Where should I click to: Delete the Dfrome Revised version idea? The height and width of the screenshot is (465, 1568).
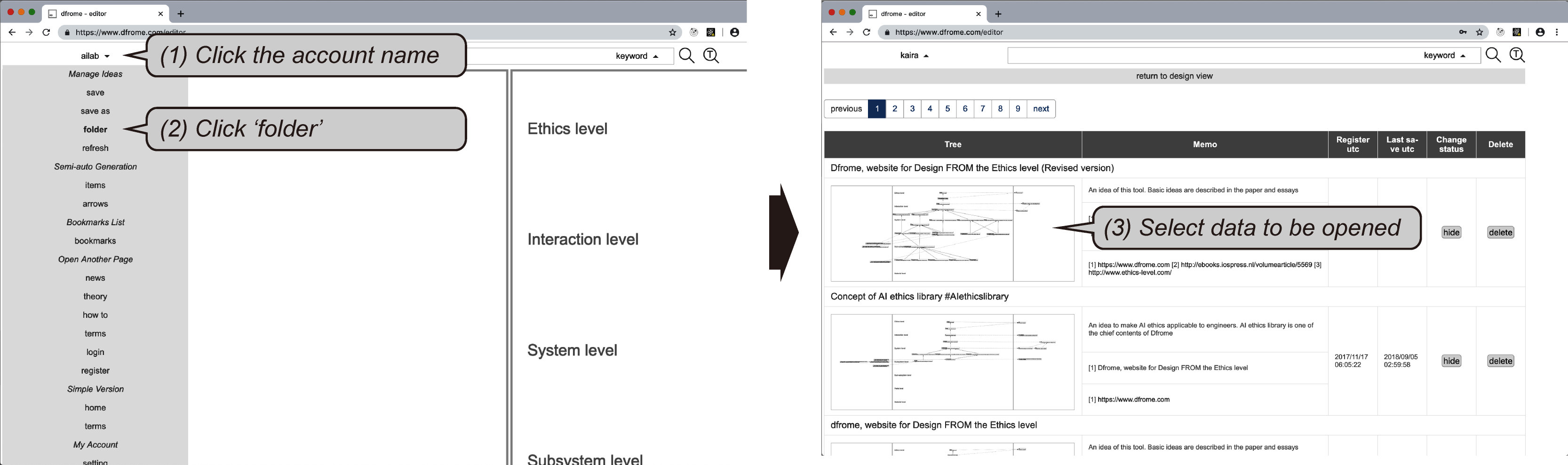(1500, 232)
